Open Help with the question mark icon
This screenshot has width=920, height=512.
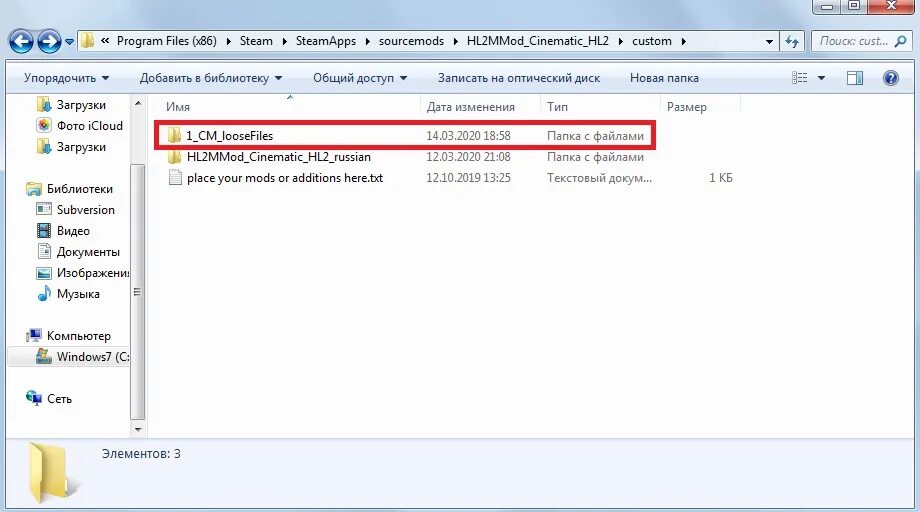click(x=891, y=78)
